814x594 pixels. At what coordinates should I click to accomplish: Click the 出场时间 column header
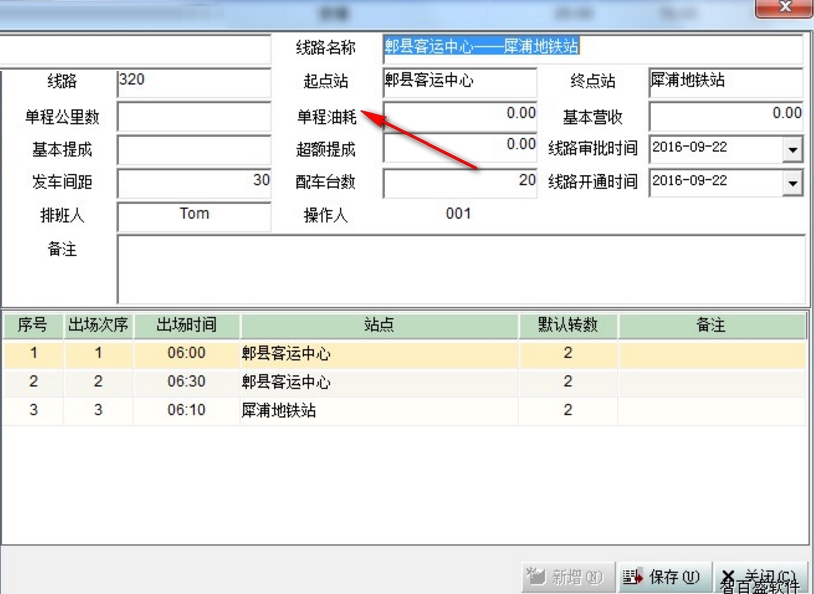click(186, 325)
